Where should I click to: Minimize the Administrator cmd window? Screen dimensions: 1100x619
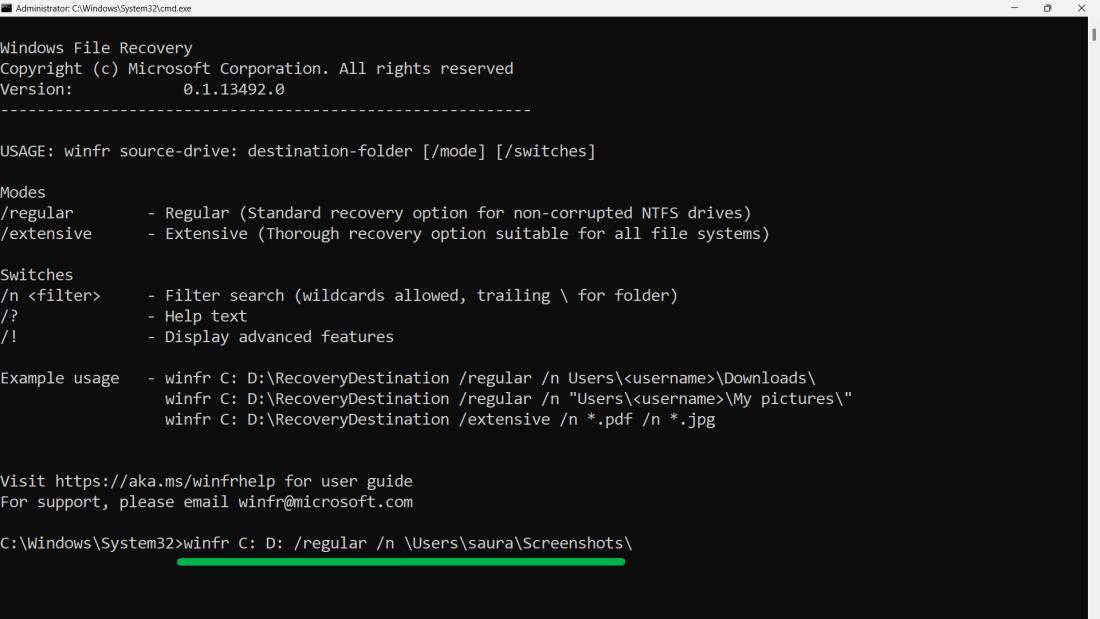click(x=1014, y=8)
